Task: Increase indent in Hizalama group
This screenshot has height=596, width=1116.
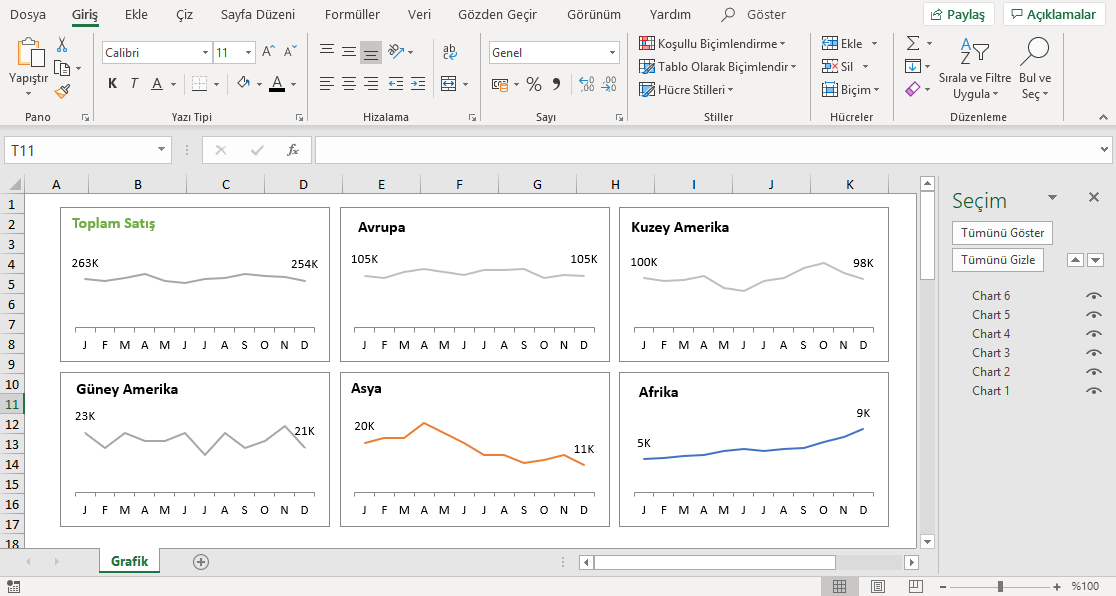Action: pos(418,84)
